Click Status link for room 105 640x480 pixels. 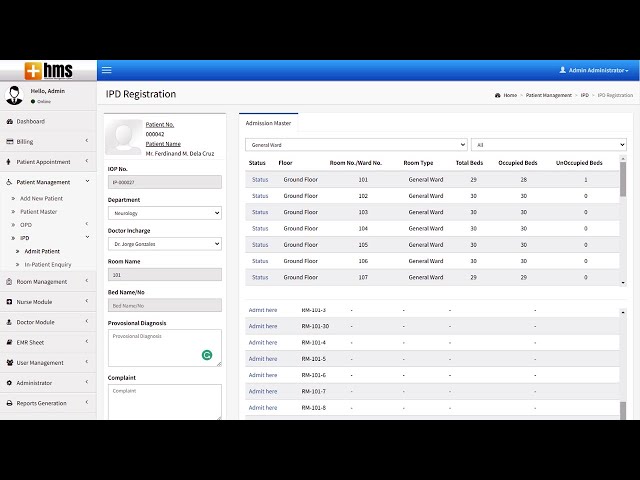[260, 245]
